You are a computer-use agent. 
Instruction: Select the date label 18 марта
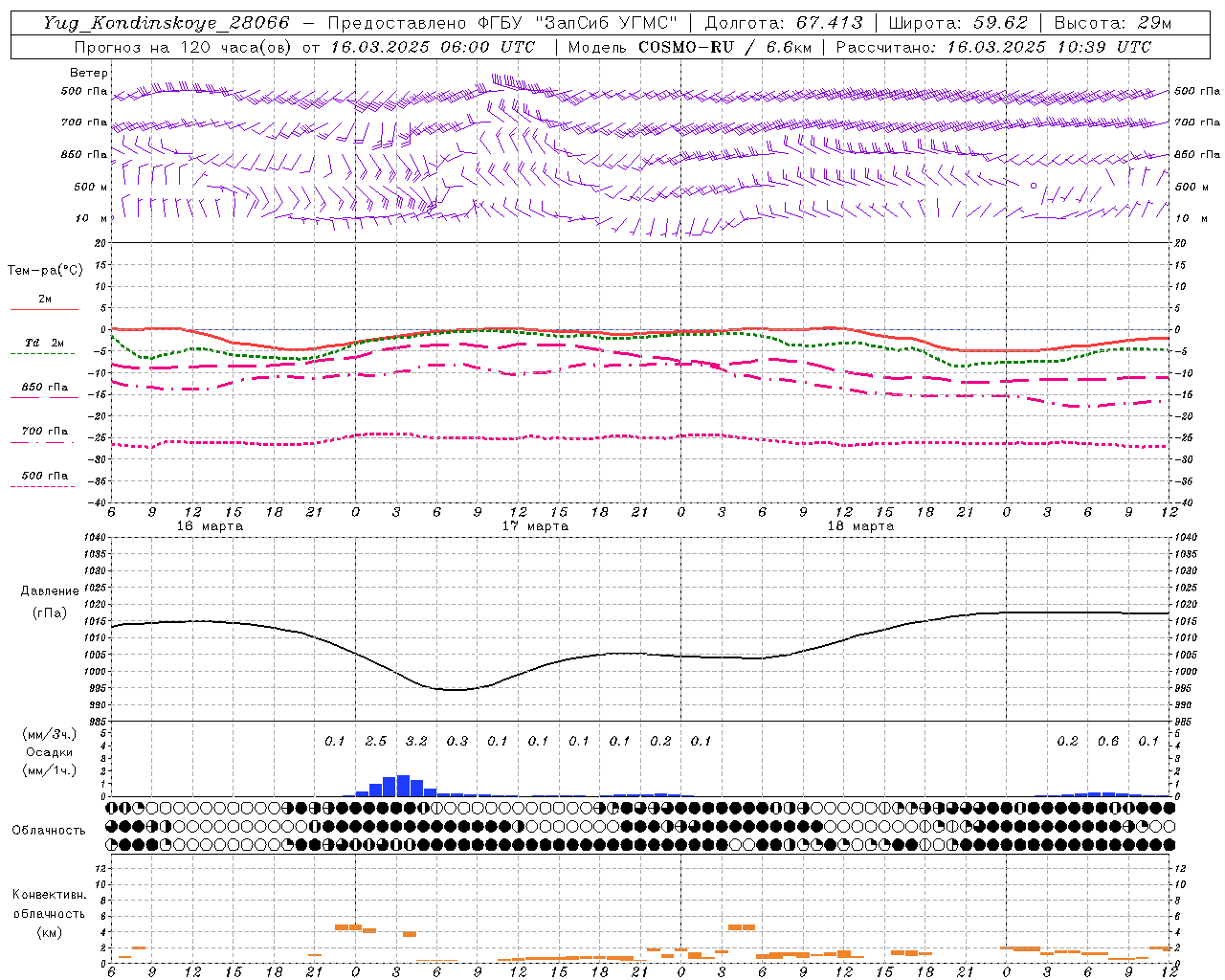coord(860,526)
